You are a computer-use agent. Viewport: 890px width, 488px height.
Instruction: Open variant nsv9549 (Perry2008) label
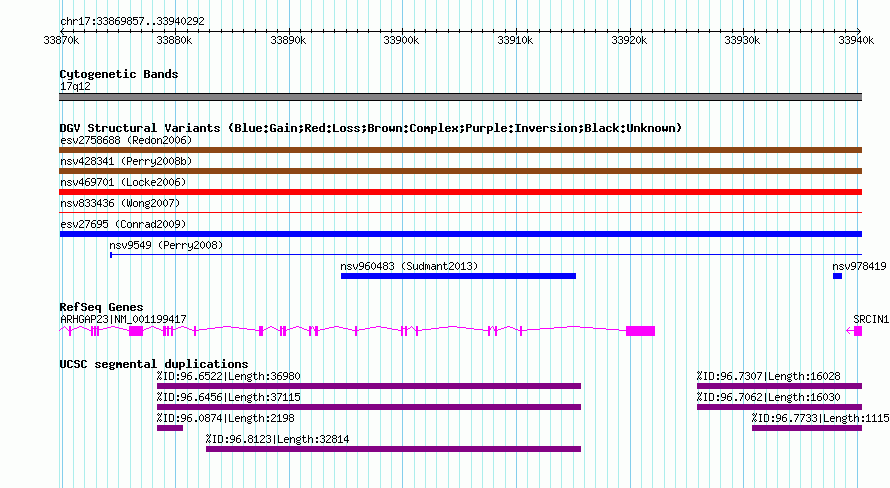point(166,245)
